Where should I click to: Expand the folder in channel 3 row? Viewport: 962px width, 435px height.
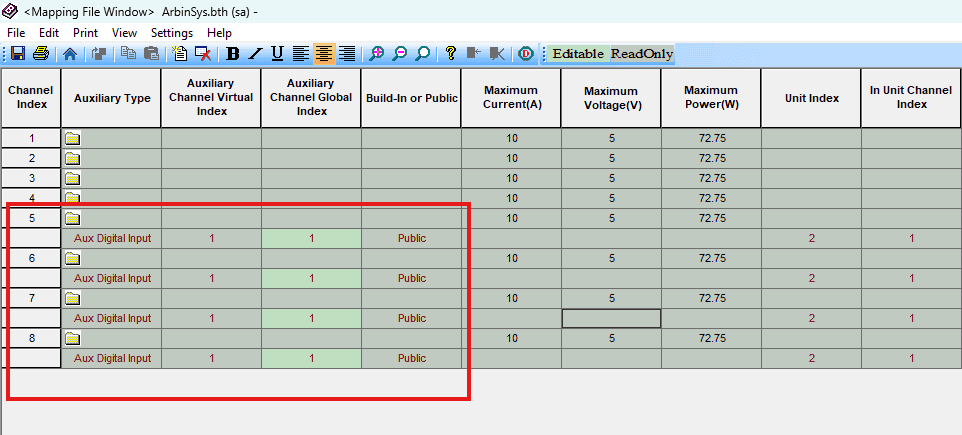(73, 179)
